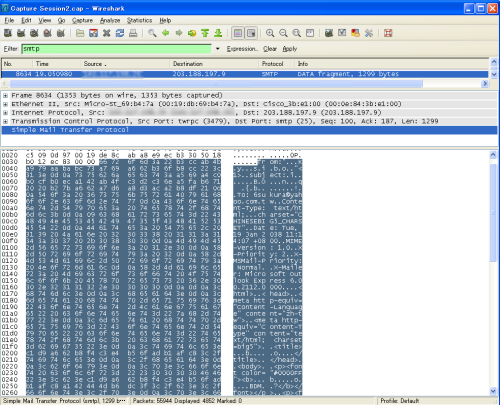The width and height of the screenshot is (500, 405).
Task: Click the Clear filter button
Action: click(270, 49)
